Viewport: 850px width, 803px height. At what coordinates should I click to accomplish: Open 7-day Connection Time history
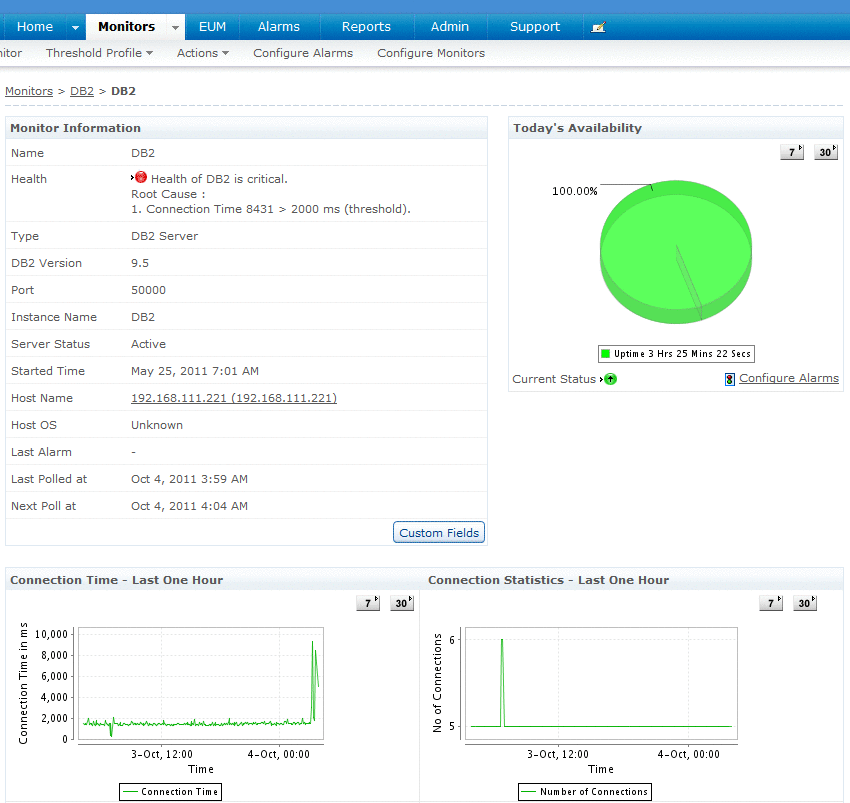tap(368, 603)
